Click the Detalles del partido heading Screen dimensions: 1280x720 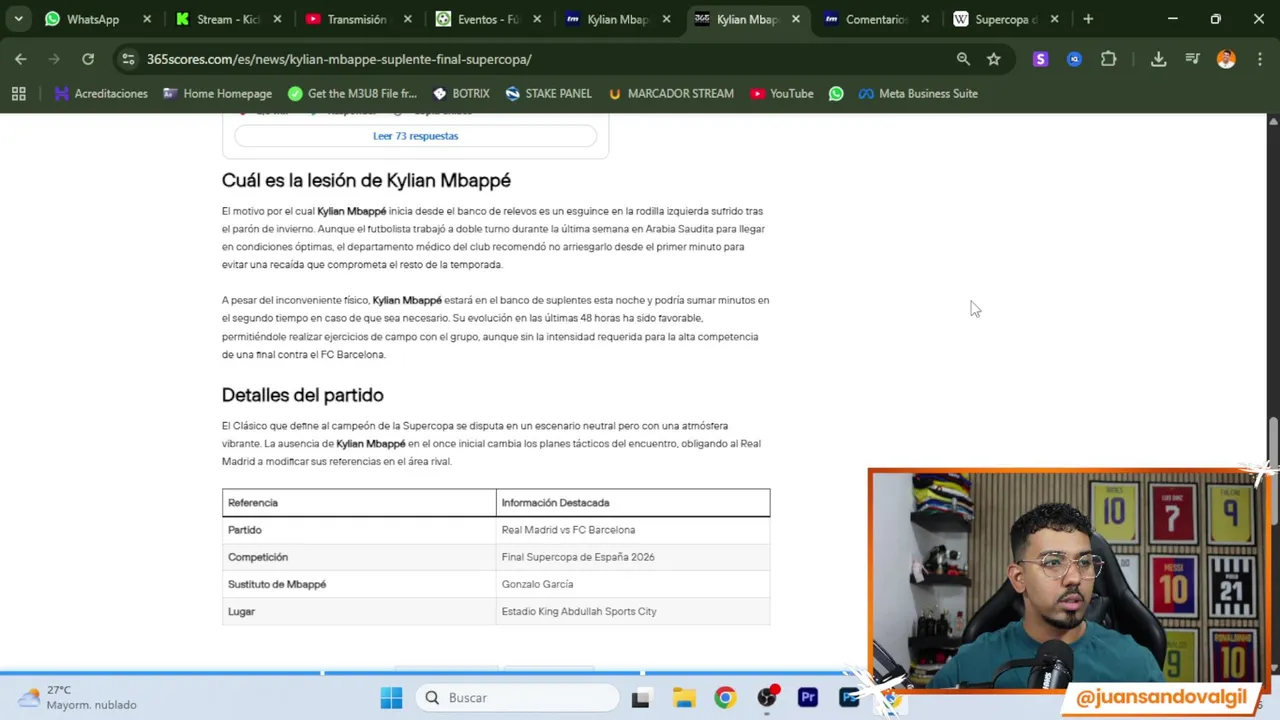point(302,395)
